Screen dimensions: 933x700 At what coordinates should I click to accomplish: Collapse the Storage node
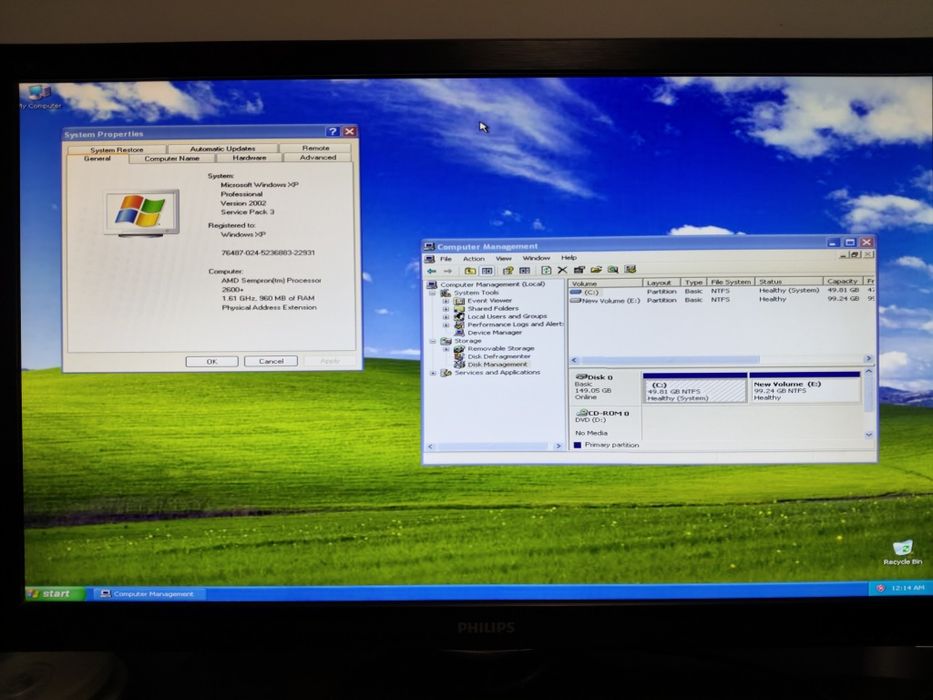tap(433, 341)
